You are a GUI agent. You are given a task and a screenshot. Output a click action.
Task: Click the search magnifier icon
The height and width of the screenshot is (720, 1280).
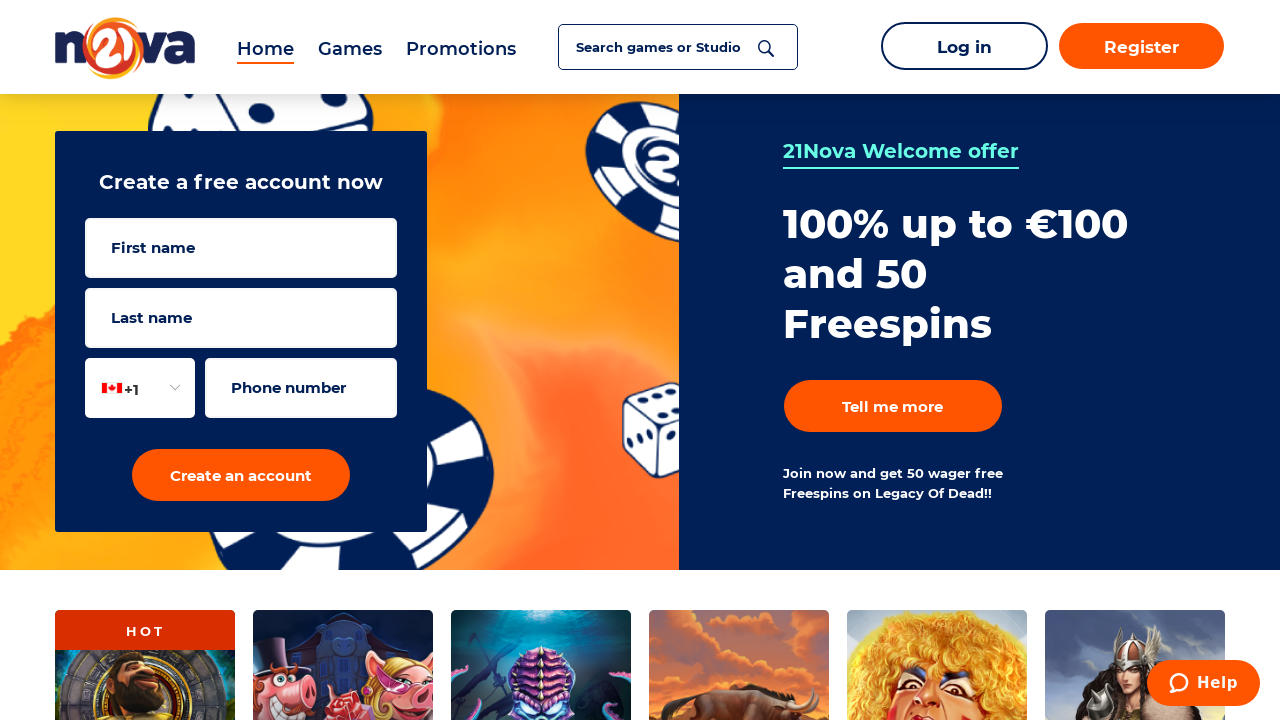766,48
